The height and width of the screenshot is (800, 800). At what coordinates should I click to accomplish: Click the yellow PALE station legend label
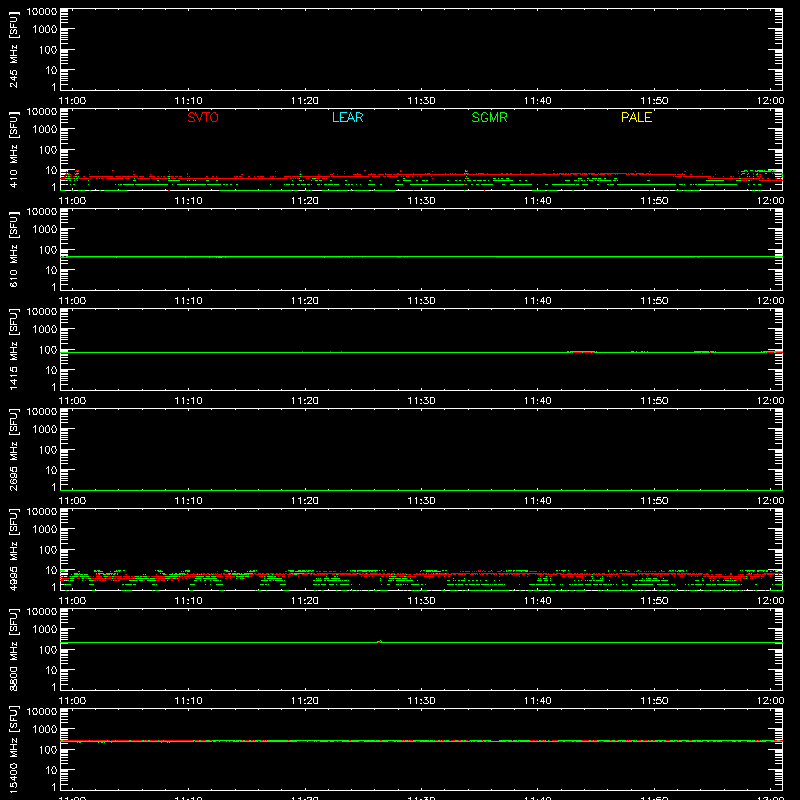coord(636,117)
